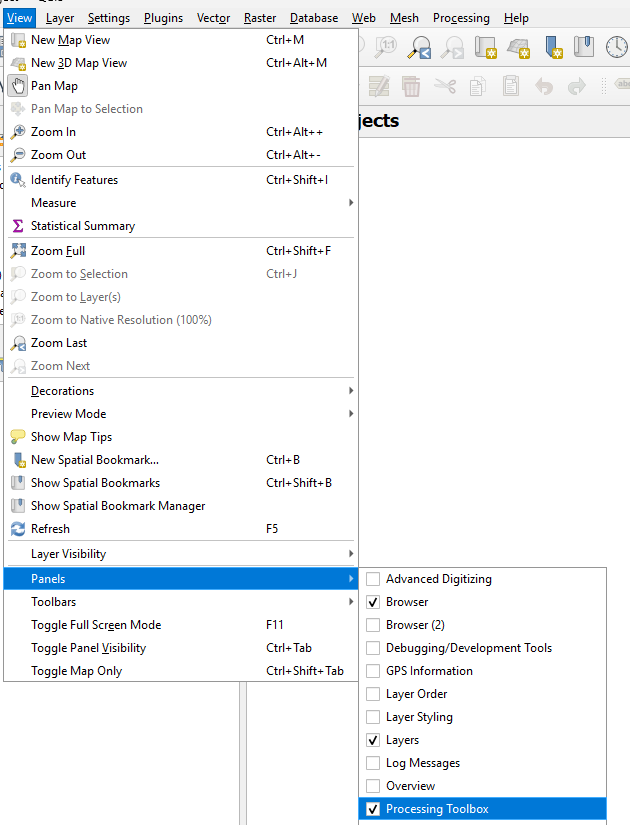Click New 3D Map View toolbar icon
The width and height of the screenshot is (630, 825).
pos(518,47)
